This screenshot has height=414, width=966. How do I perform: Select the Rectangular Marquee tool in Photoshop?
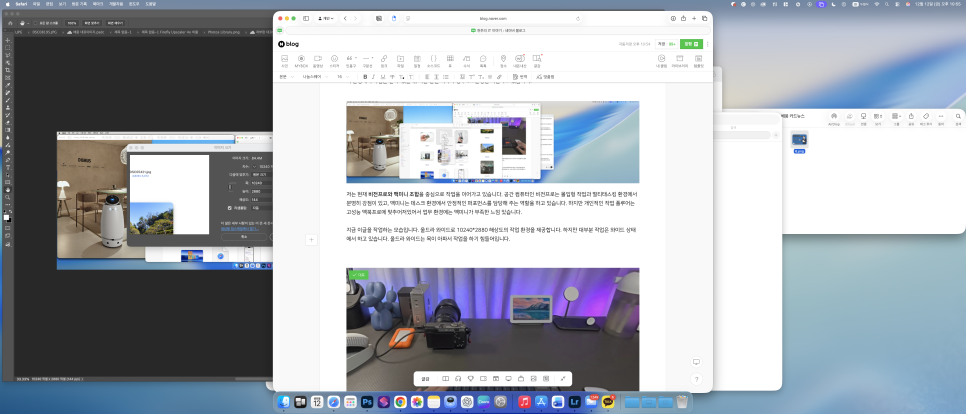[7, 47]
